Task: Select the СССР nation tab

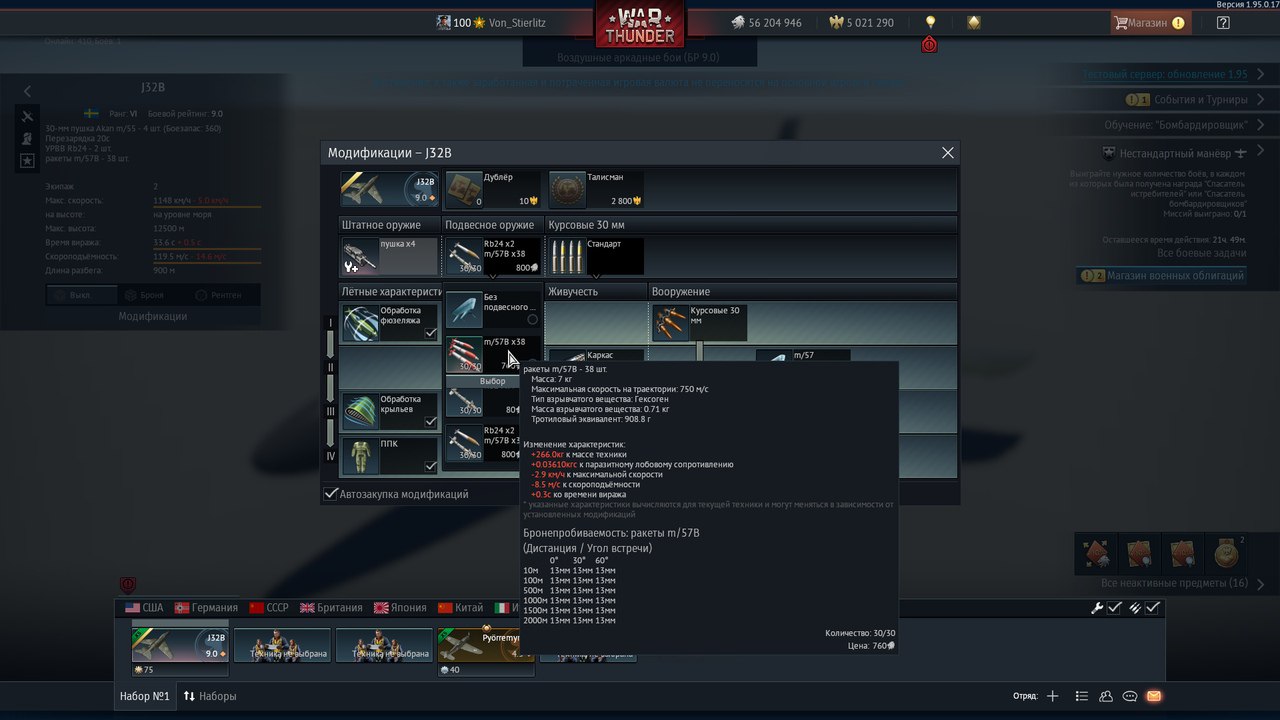Action: point(268,607)
